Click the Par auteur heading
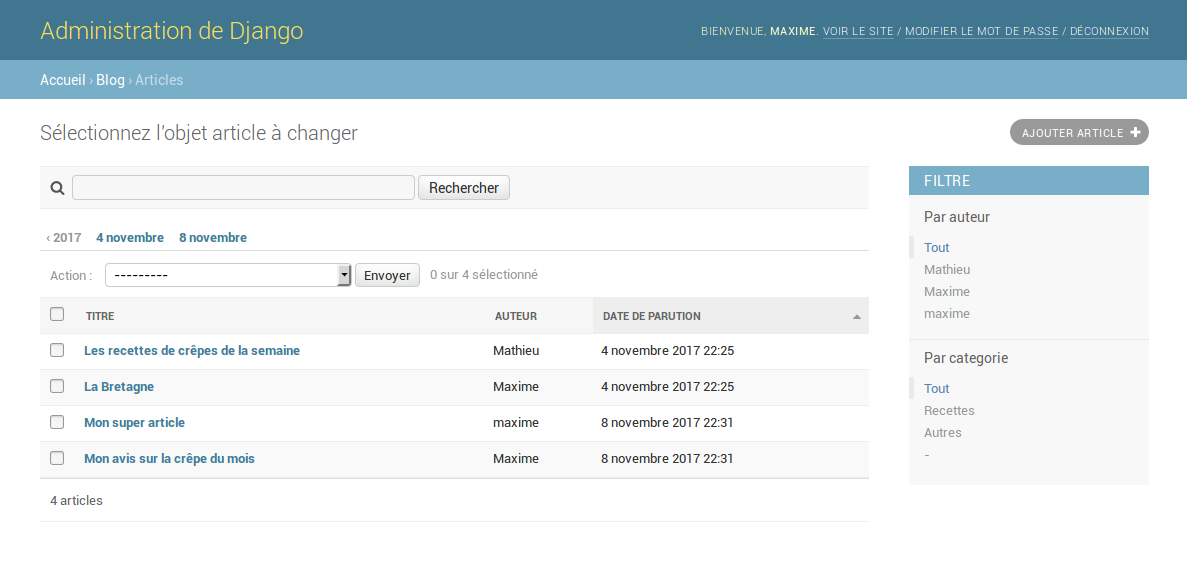This screenshot has width=1187, height=566. 957,217
